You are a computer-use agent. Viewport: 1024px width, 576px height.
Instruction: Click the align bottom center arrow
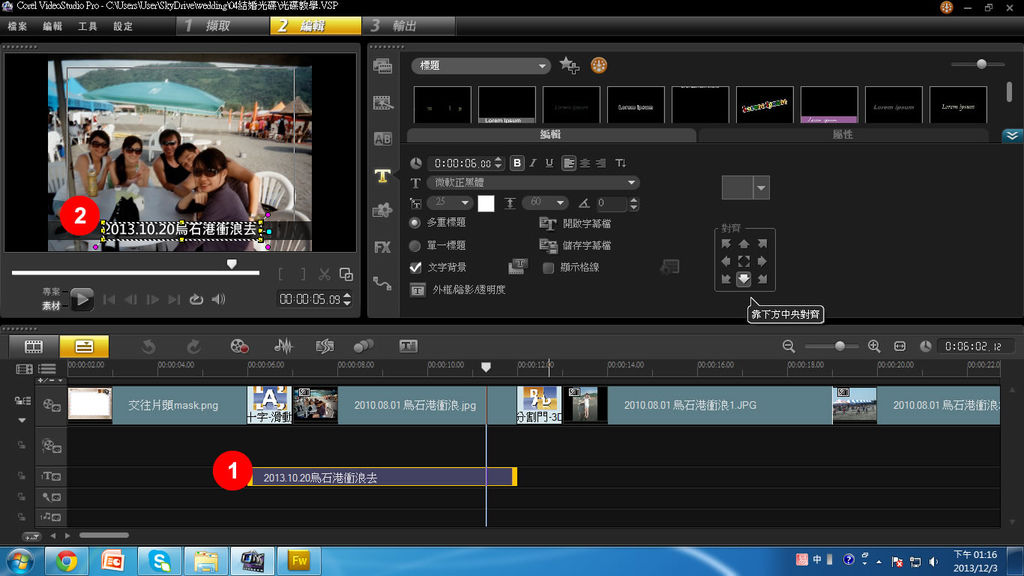click(x=743, y=279)
